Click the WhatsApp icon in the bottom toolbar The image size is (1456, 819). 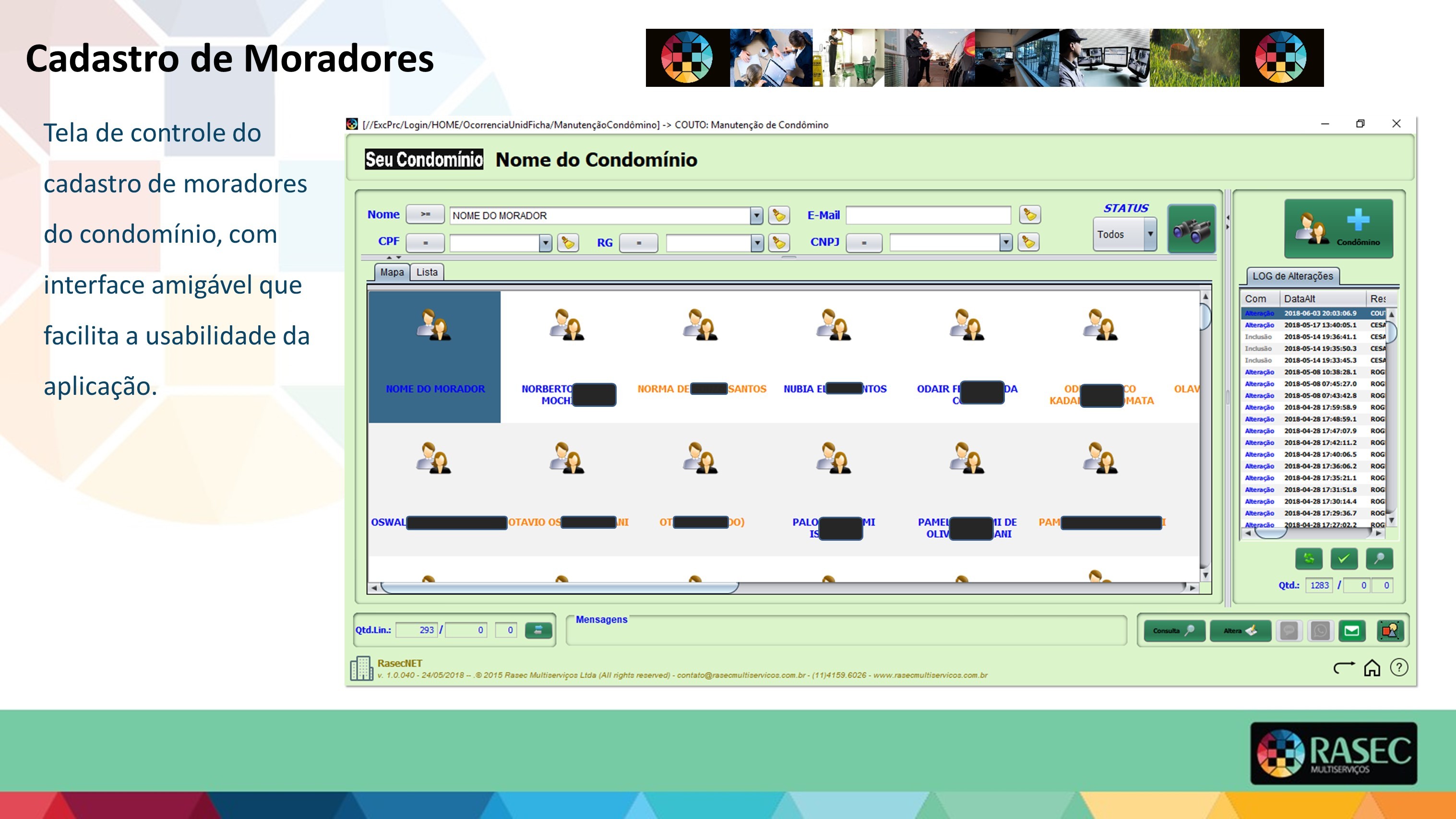click(x=1320, y=631)
